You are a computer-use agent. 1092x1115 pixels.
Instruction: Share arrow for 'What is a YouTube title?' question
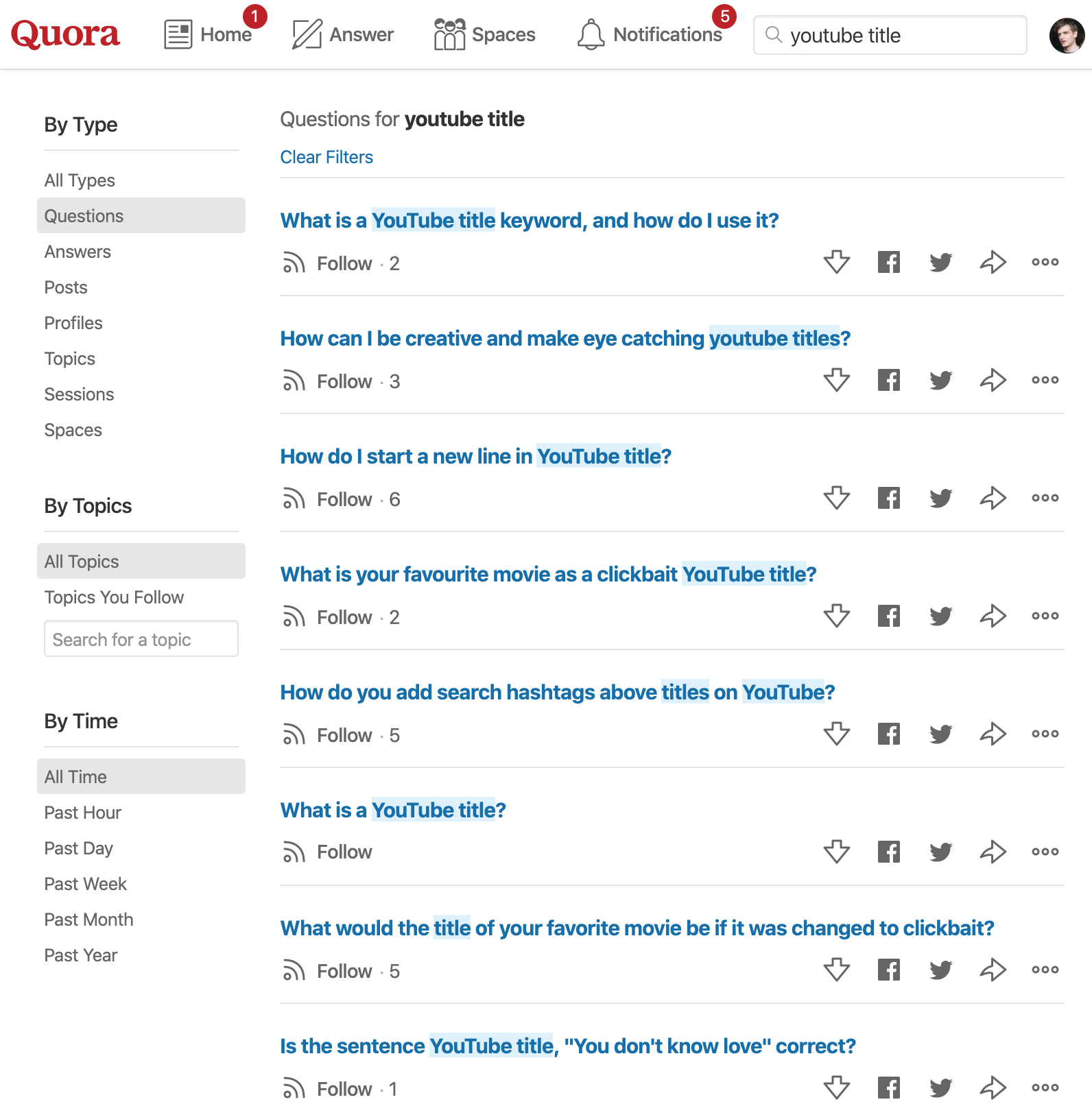tap(993, 852)
